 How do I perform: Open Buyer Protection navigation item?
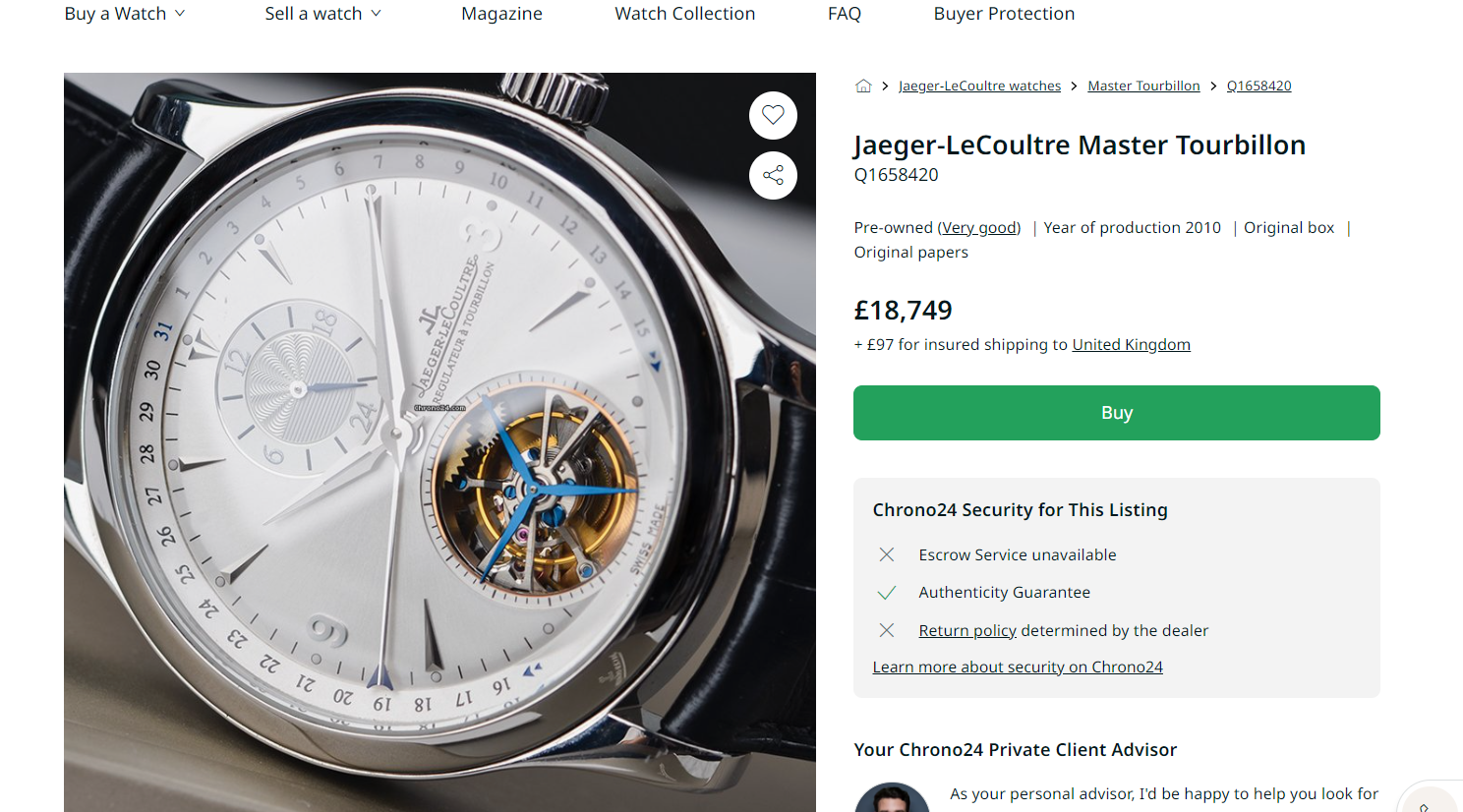[1004, 14]
